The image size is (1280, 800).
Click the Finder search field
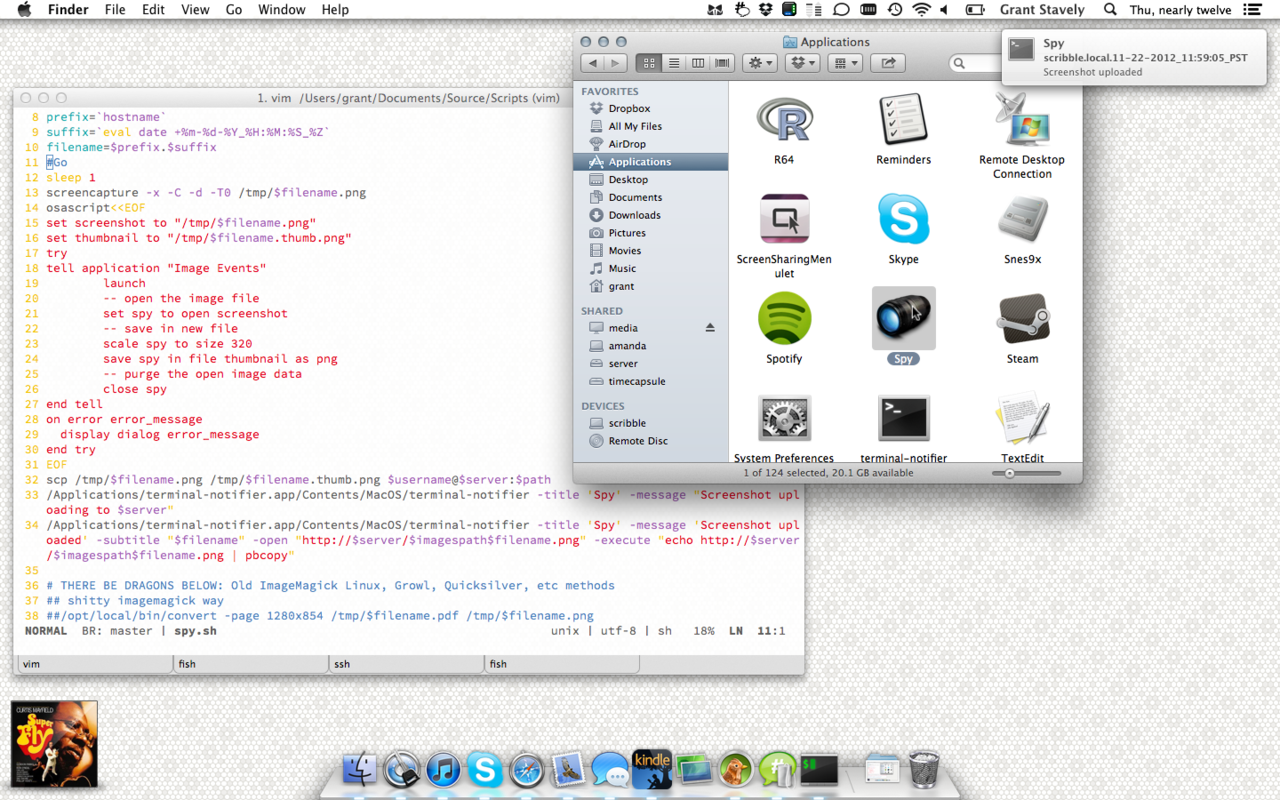[975, 63]
